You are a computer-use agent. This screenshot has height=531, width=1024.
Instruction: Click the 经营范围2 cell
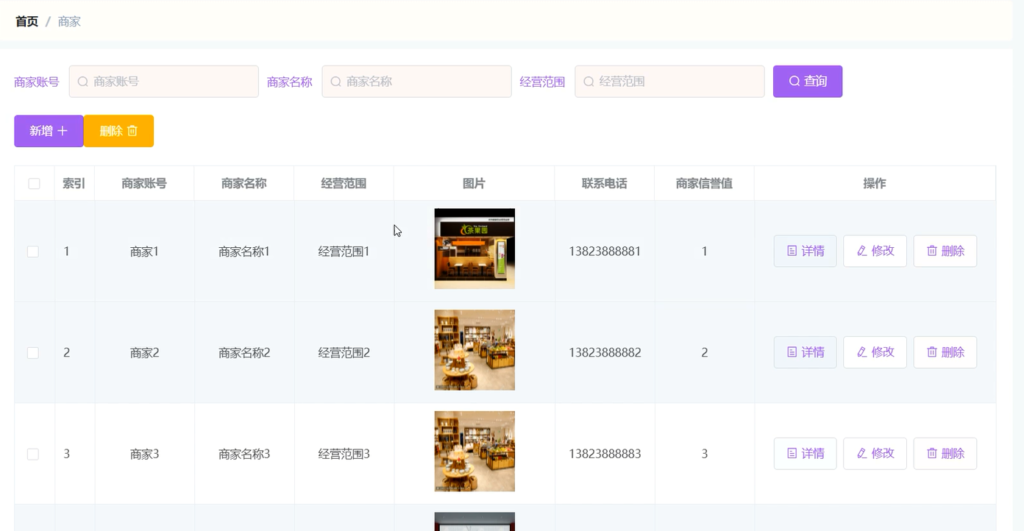344,353
